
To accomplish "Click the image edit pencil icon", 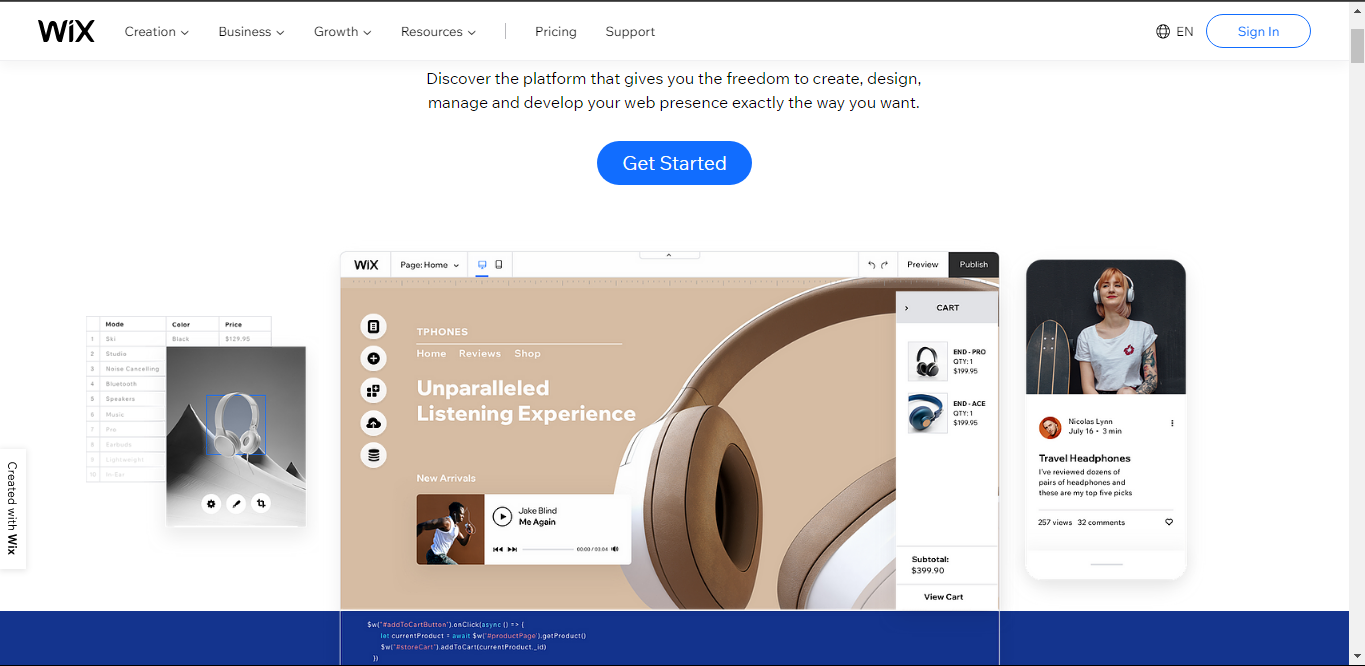I will coord(237,504).
